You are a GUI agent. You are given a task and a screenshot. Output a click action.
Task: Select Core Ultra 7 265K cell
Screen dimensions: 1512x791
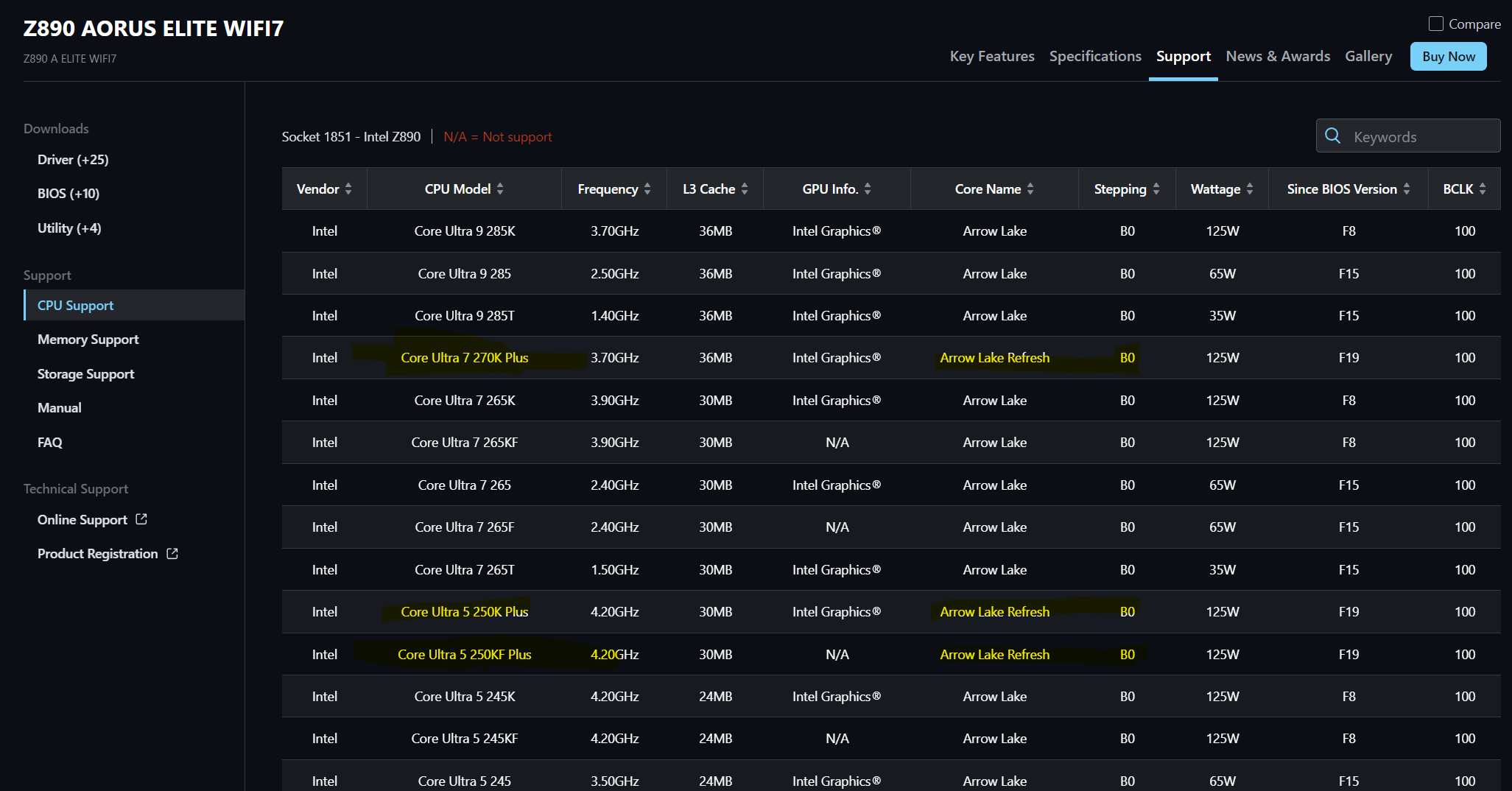tap(465, 400)
